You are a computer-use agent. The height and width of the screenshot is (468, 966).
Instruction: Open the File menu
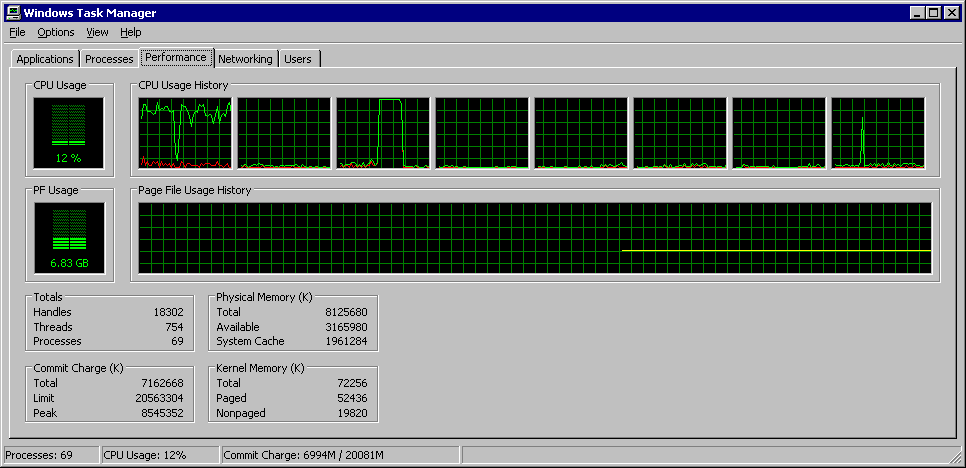pyautogui.click(x=17, y=32)
